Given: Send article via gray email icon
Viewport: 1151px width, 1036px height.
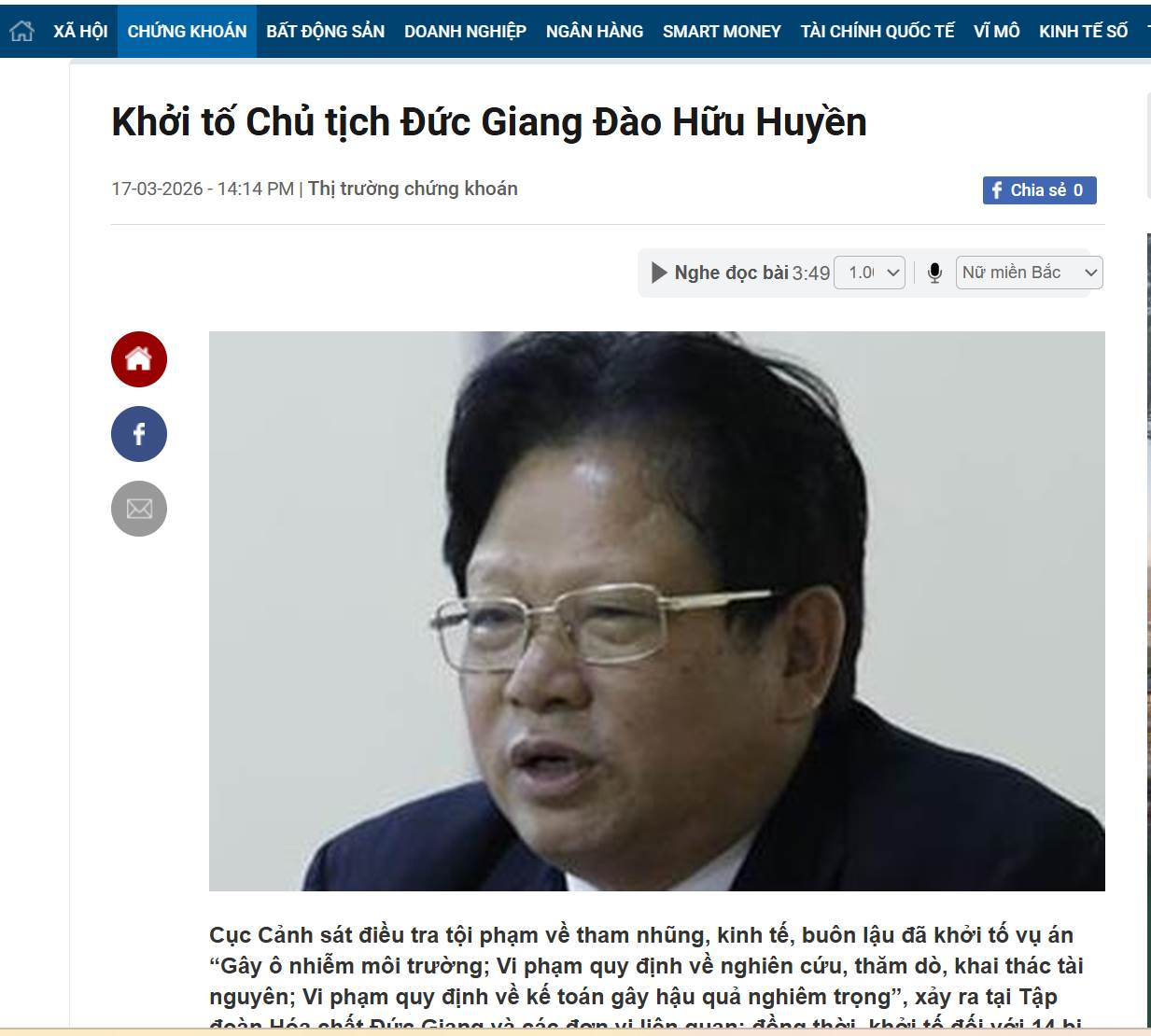Looking at the screenshot, I should (x=139, y=509).
